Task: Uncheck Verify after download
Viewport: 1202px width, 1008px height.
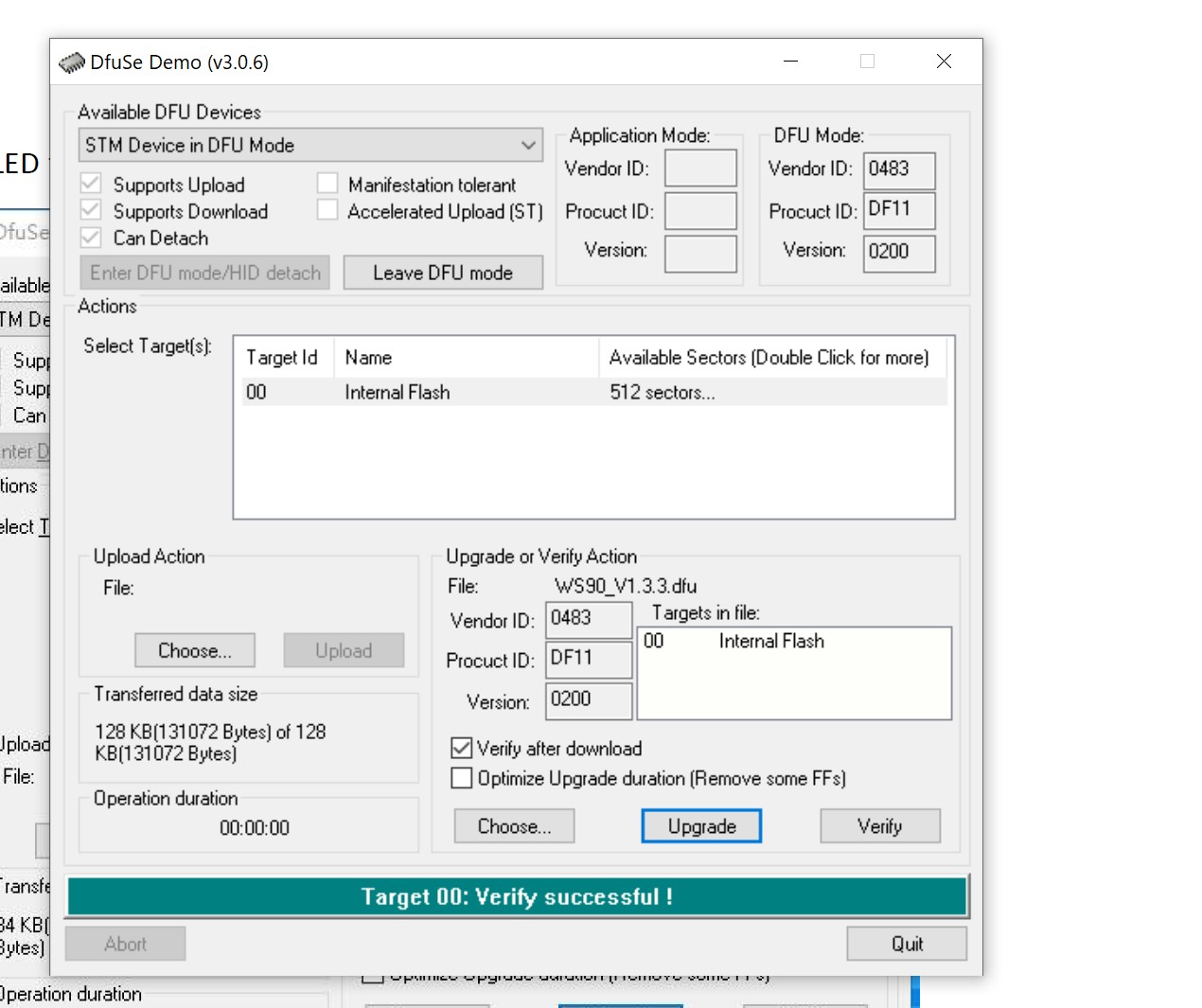Action: [x=462, y=749]
